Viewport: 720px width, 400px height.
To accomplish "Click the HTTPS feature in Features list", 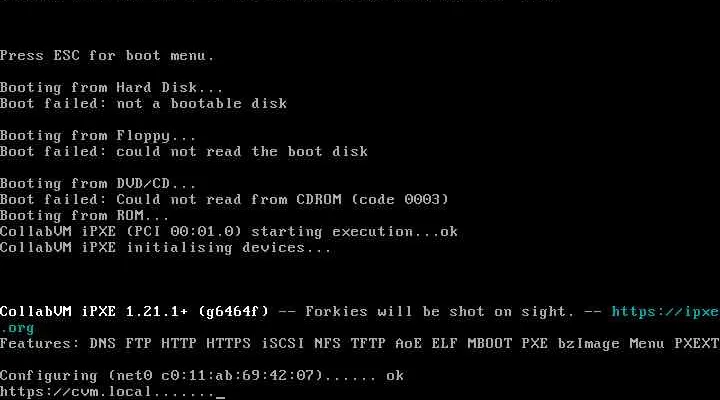I will [x=228, y=344].
